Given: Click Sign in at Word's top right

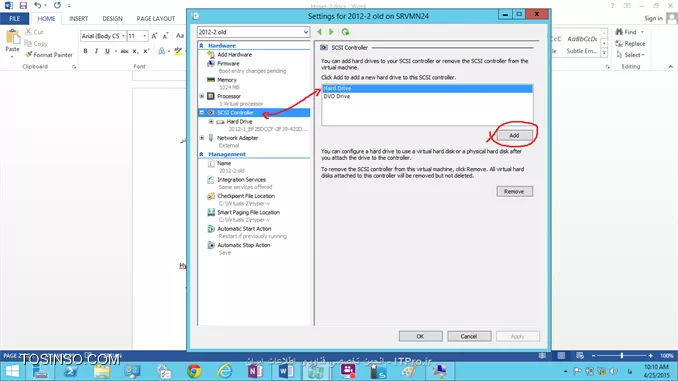Looking at the screenshot, I should tap(653, 19).
